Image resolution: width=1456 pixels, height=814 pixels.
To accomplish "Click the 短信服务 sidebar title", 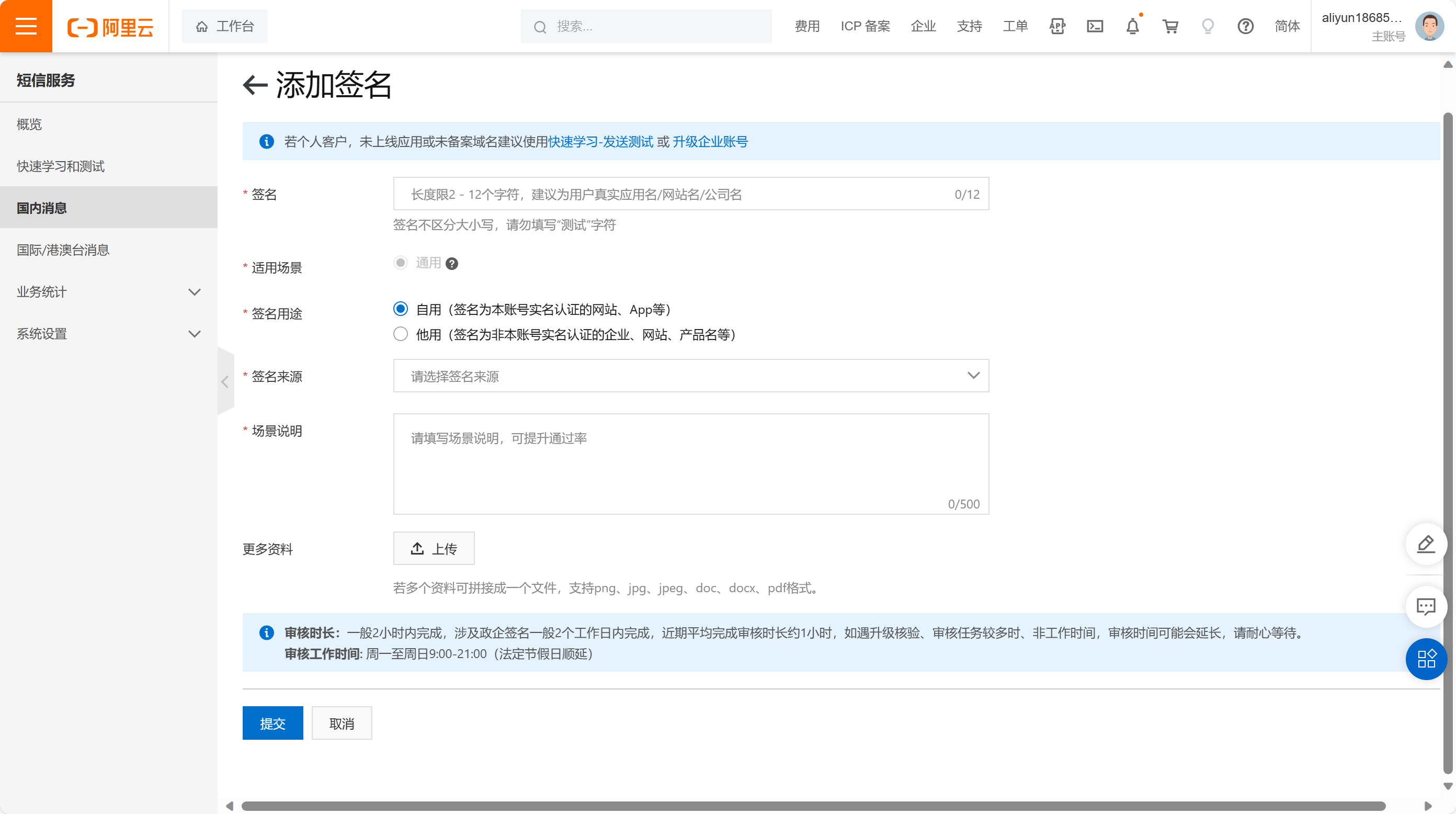I will [x=46, y=80].
